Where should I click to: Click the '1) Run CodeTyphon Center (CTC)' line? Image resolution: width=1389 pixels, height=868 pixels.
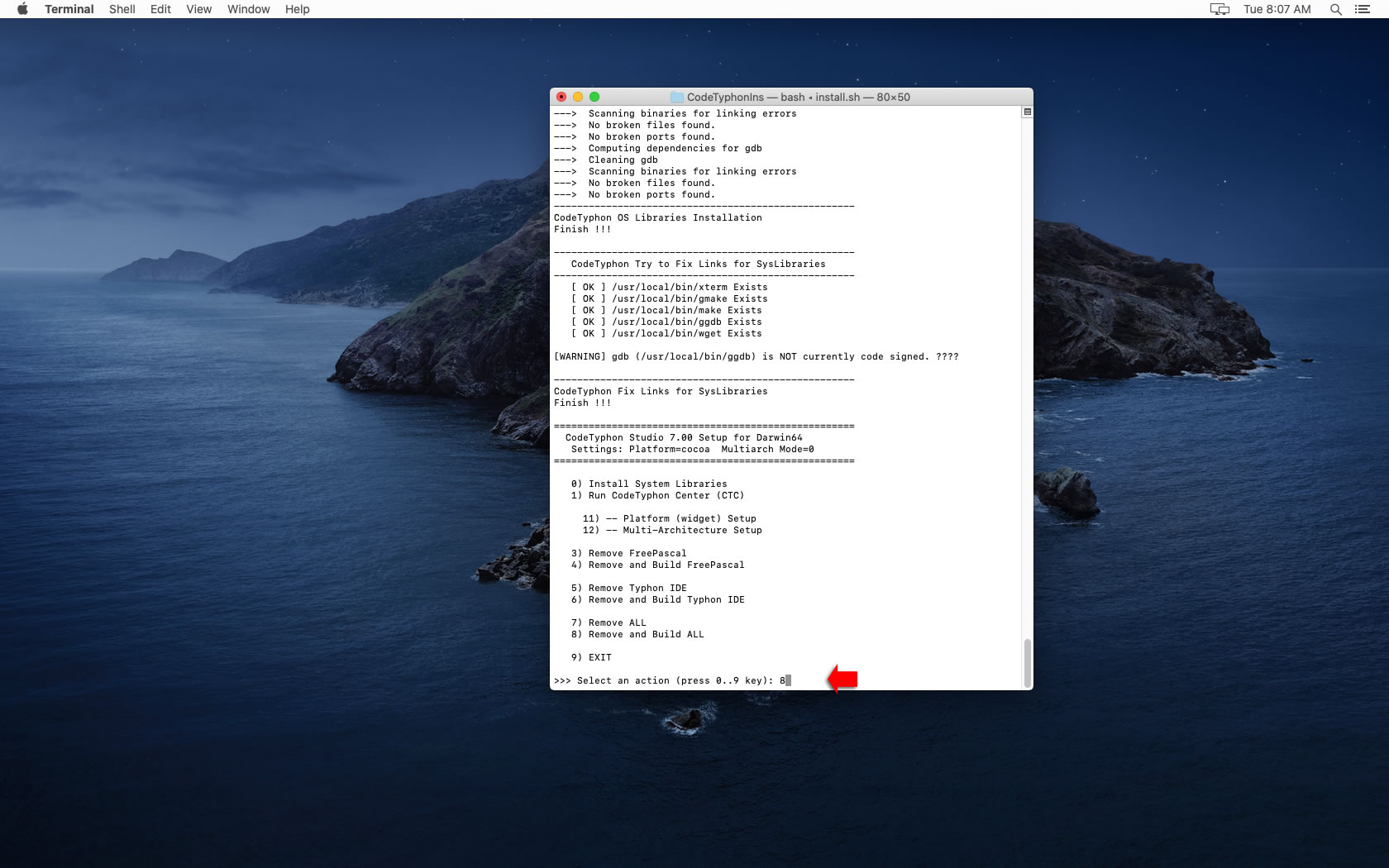[x=657, y=495]
